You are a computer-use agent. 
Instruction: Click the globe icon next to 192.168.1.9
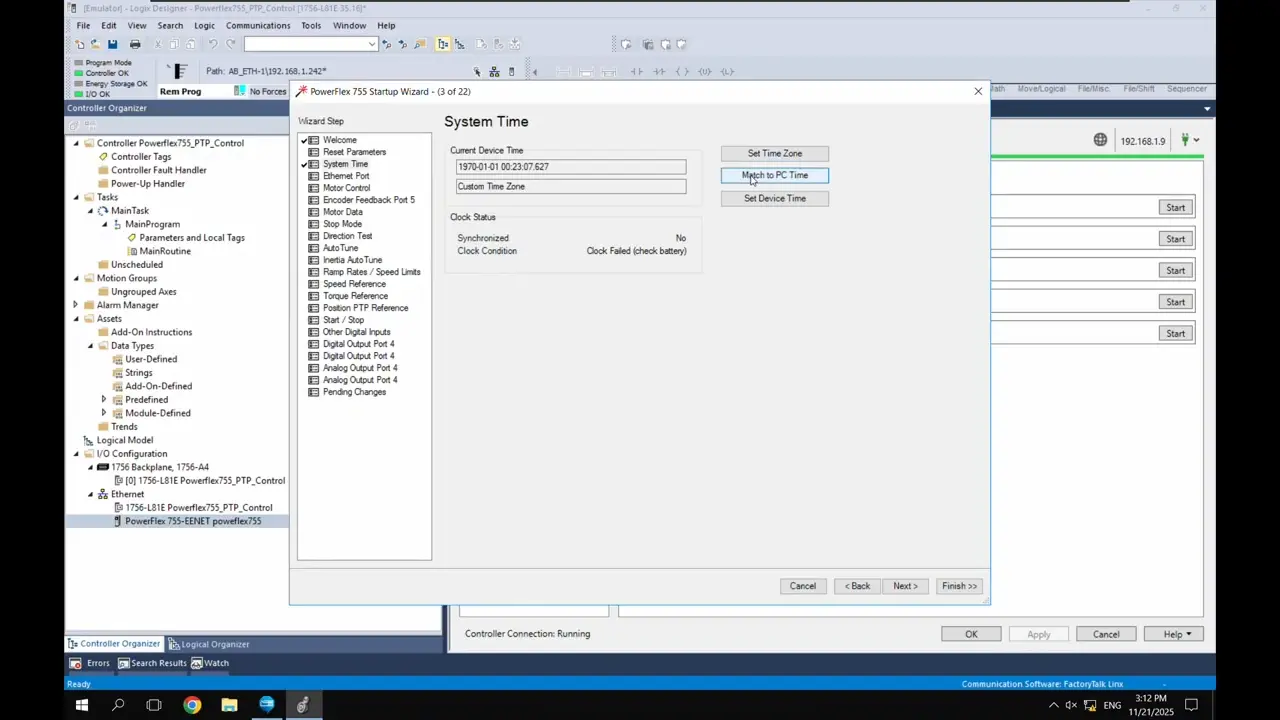click(1100, 140)
